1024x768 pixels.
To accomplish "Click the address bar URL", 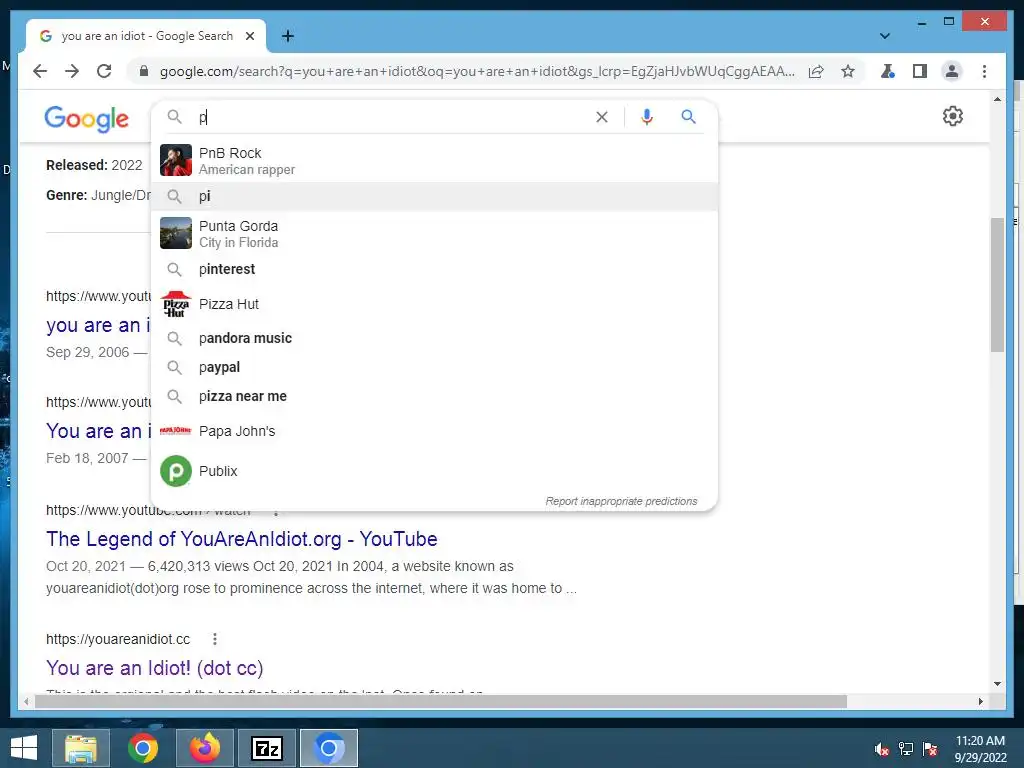I will coord(477,71).
